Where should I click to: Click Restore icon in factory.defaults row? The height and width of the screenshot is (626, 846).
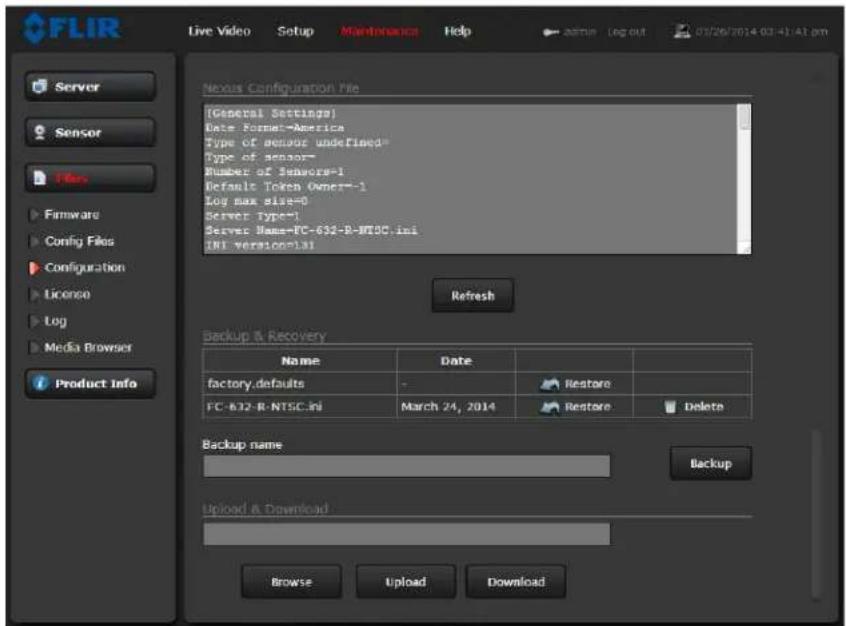click(550, 384)
